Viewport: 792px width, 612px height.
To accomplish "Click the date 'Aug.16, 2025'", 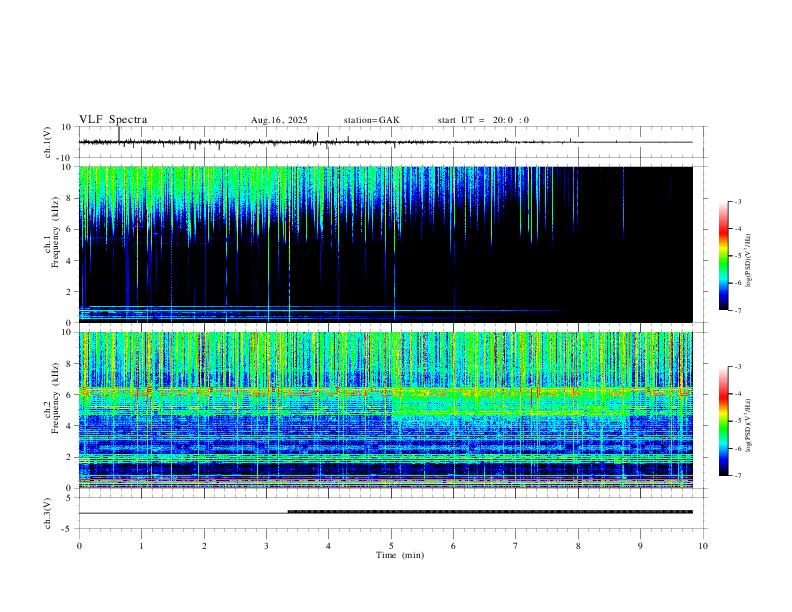I will tap(279, 120).
